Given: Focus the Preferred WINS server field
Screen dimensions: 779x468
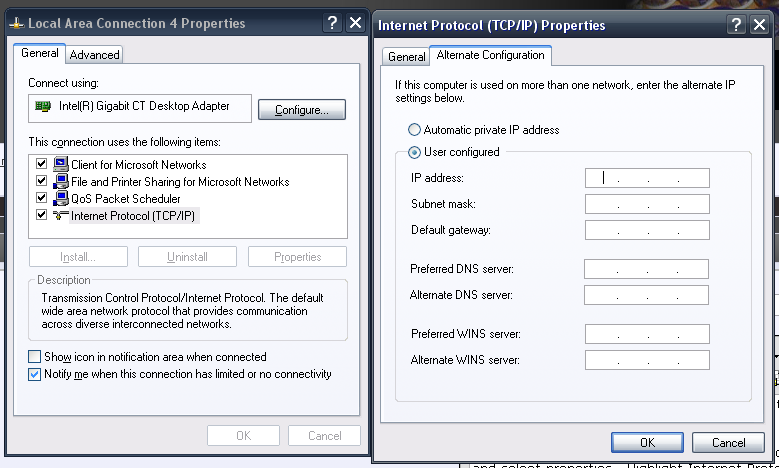Looking at the screenshot, I should [x=647, y=334].
